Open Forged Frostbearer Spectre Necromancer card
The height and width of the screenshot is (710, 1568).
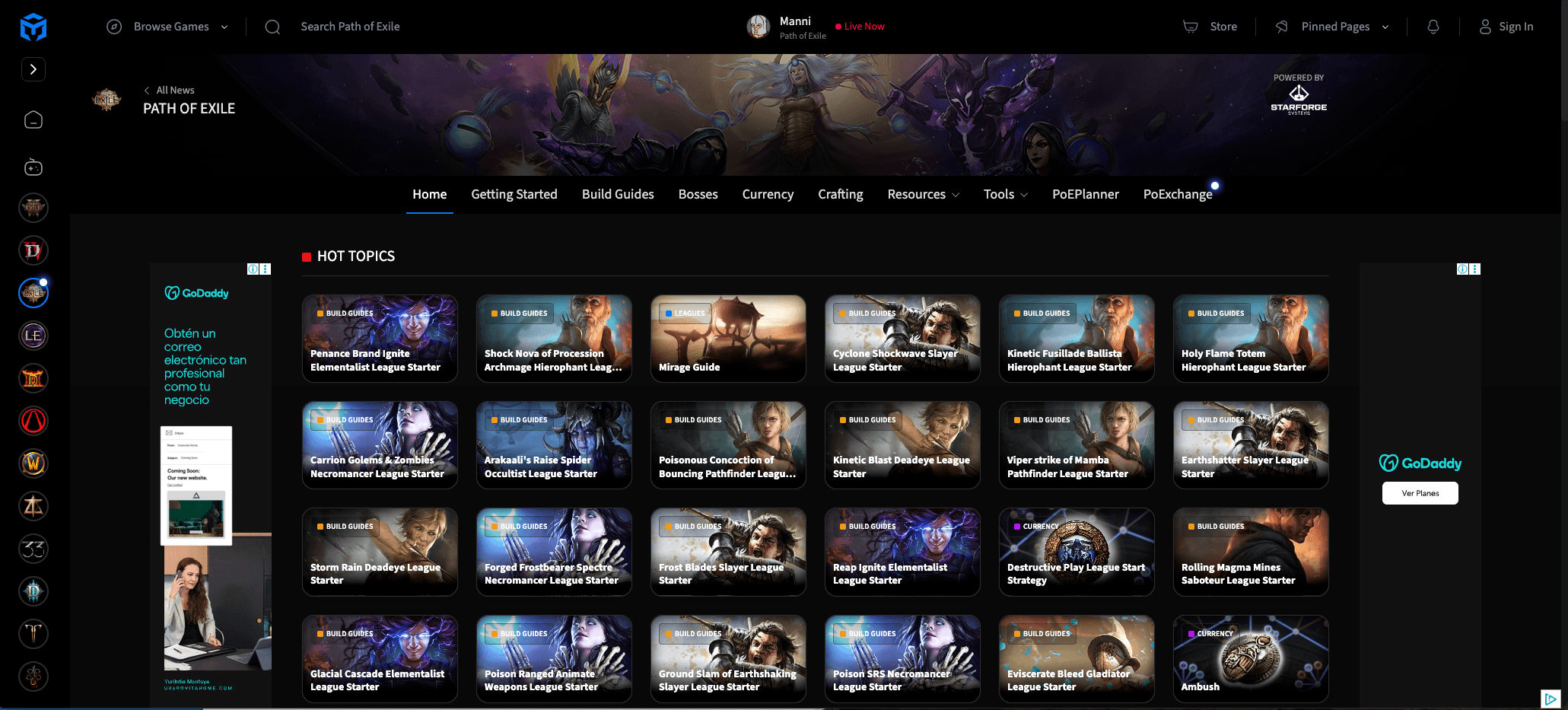pyautogui.click(x=554, y=552)
